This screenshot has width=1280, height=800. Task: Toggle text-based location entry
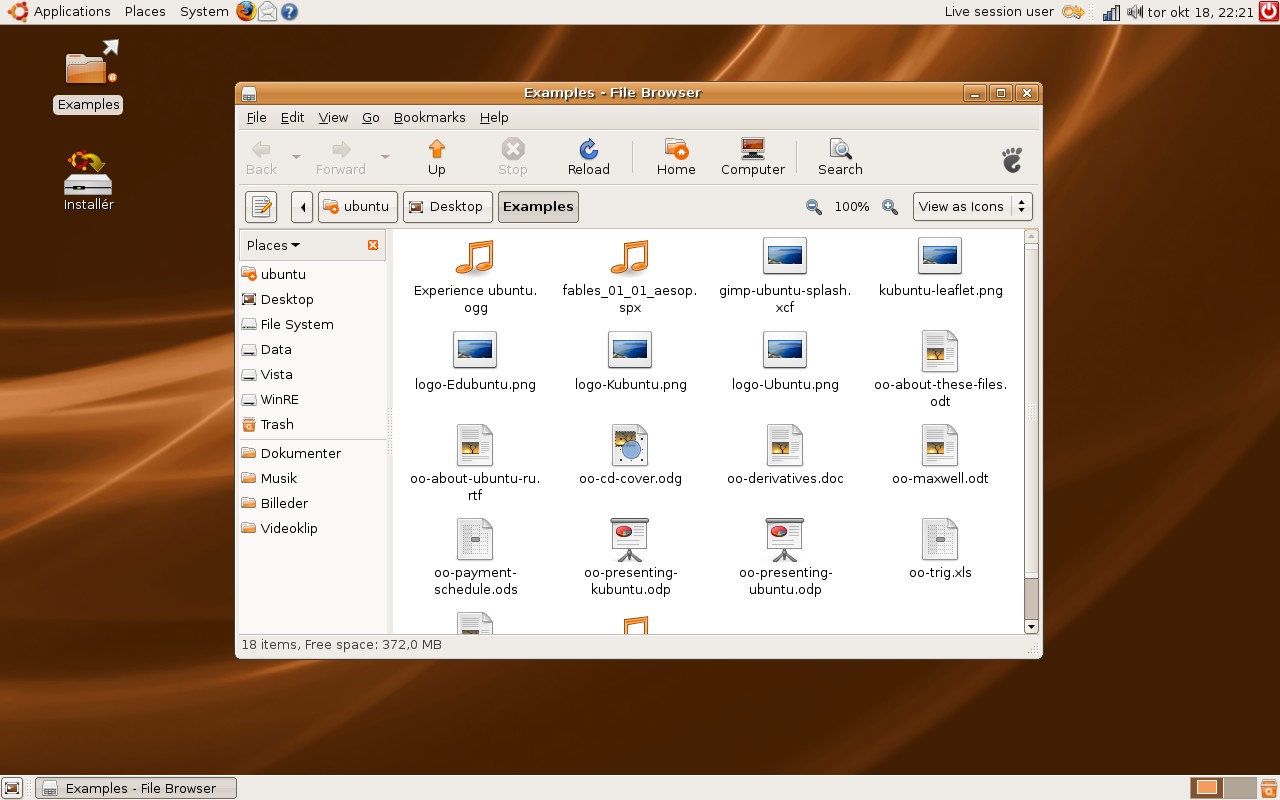click(261, 207)
